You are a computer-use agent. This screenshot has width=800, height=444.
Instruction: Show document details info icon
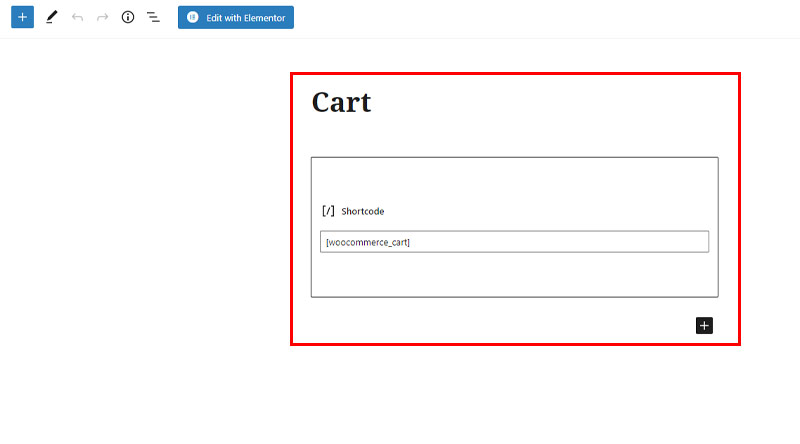coord(128,17)
